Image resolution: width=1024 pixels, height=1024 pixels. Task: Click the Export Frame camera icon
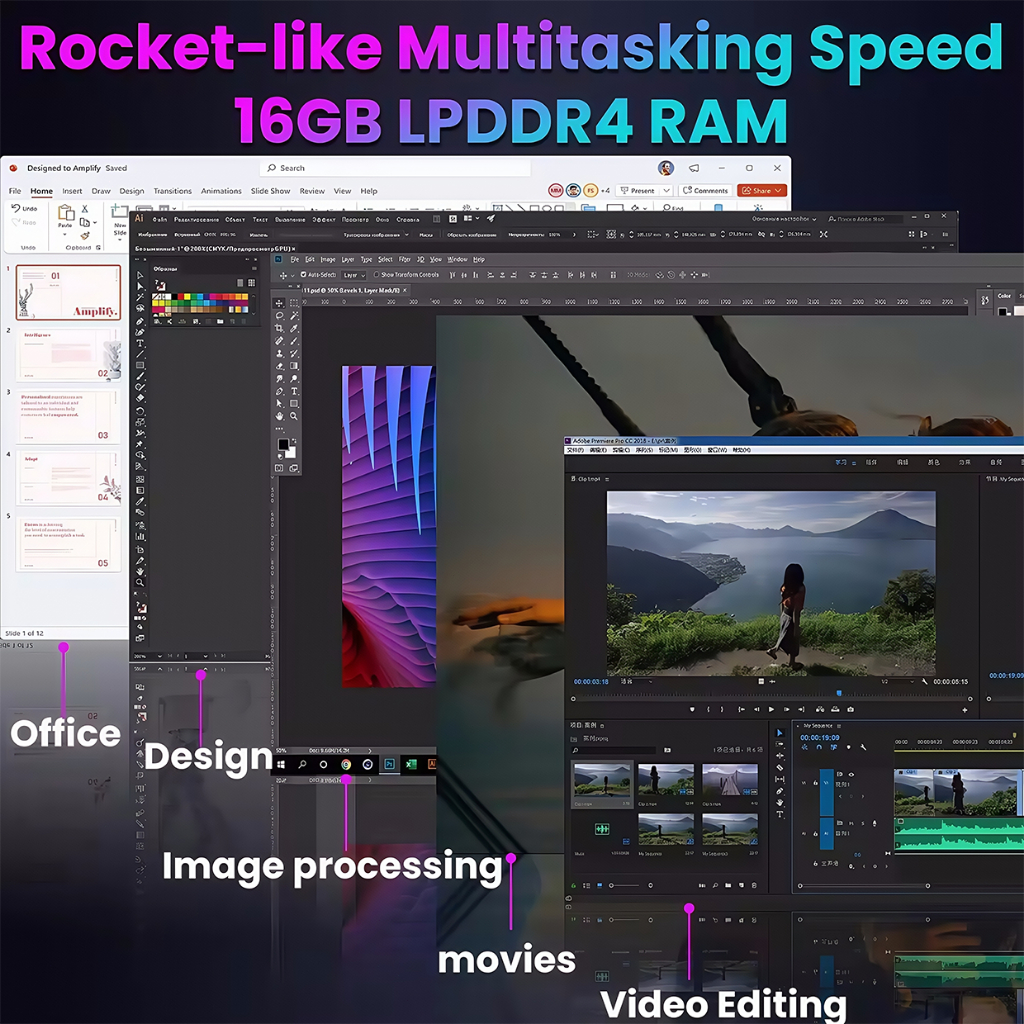(x=850, y=709)
